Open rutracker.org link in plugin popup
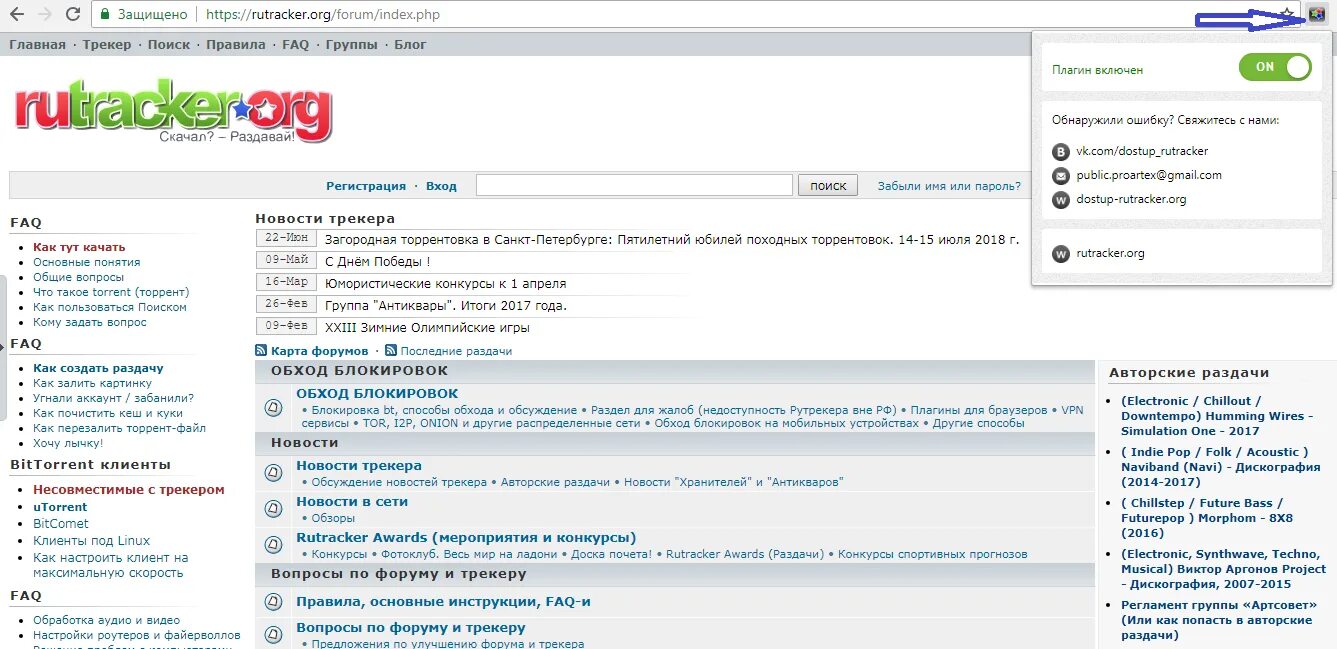 (1110, 253)
